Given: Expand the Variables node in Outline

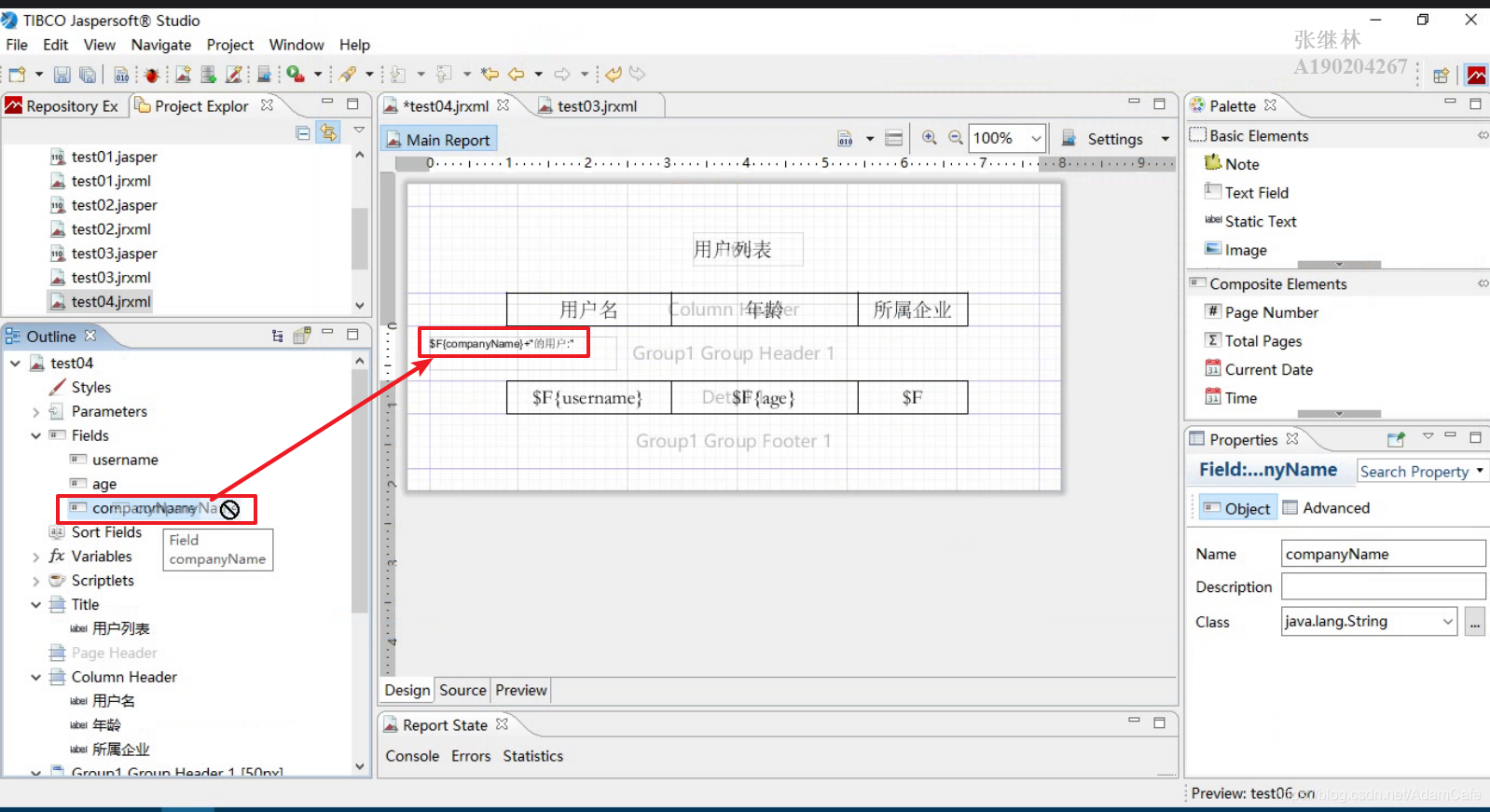Looking at the screenshot, I should coord(35,557).
